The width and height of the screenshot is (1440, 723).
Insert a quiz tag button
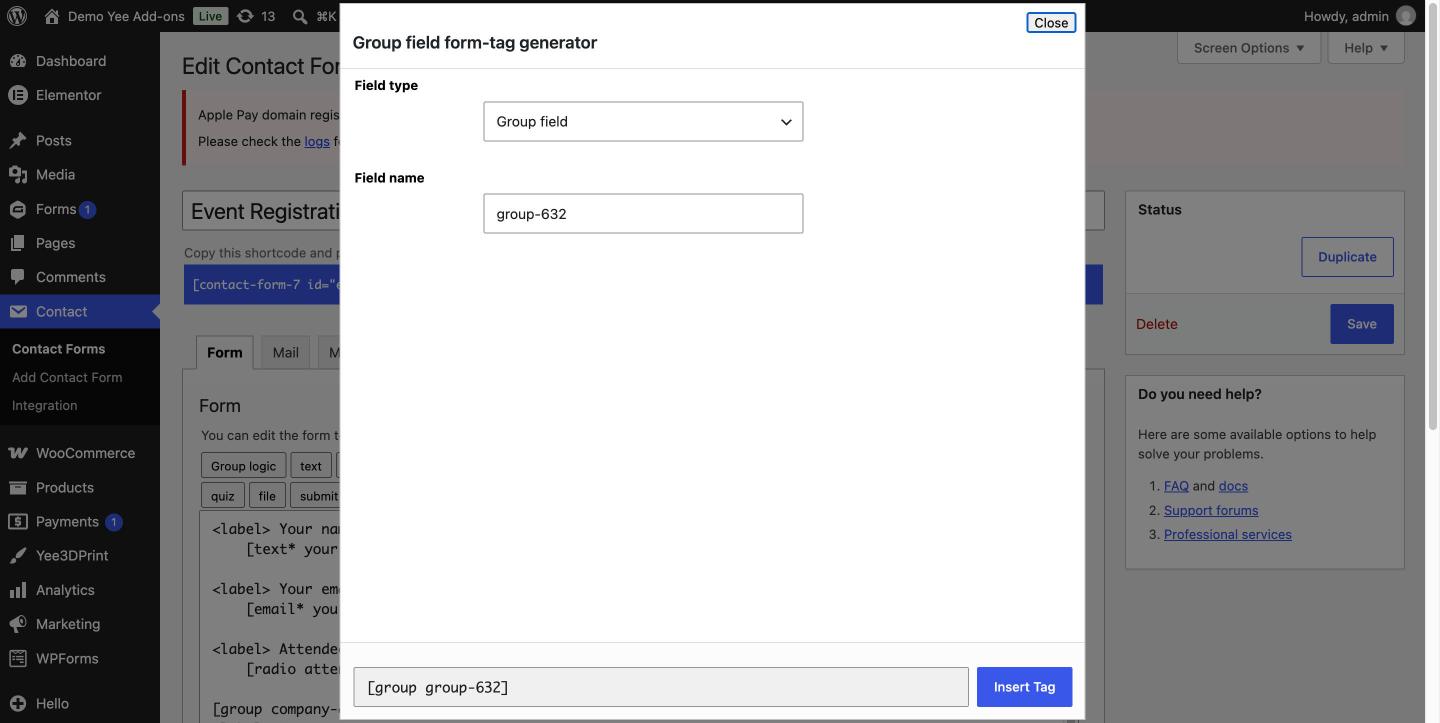pyautogui.click(x=223, y=496)
